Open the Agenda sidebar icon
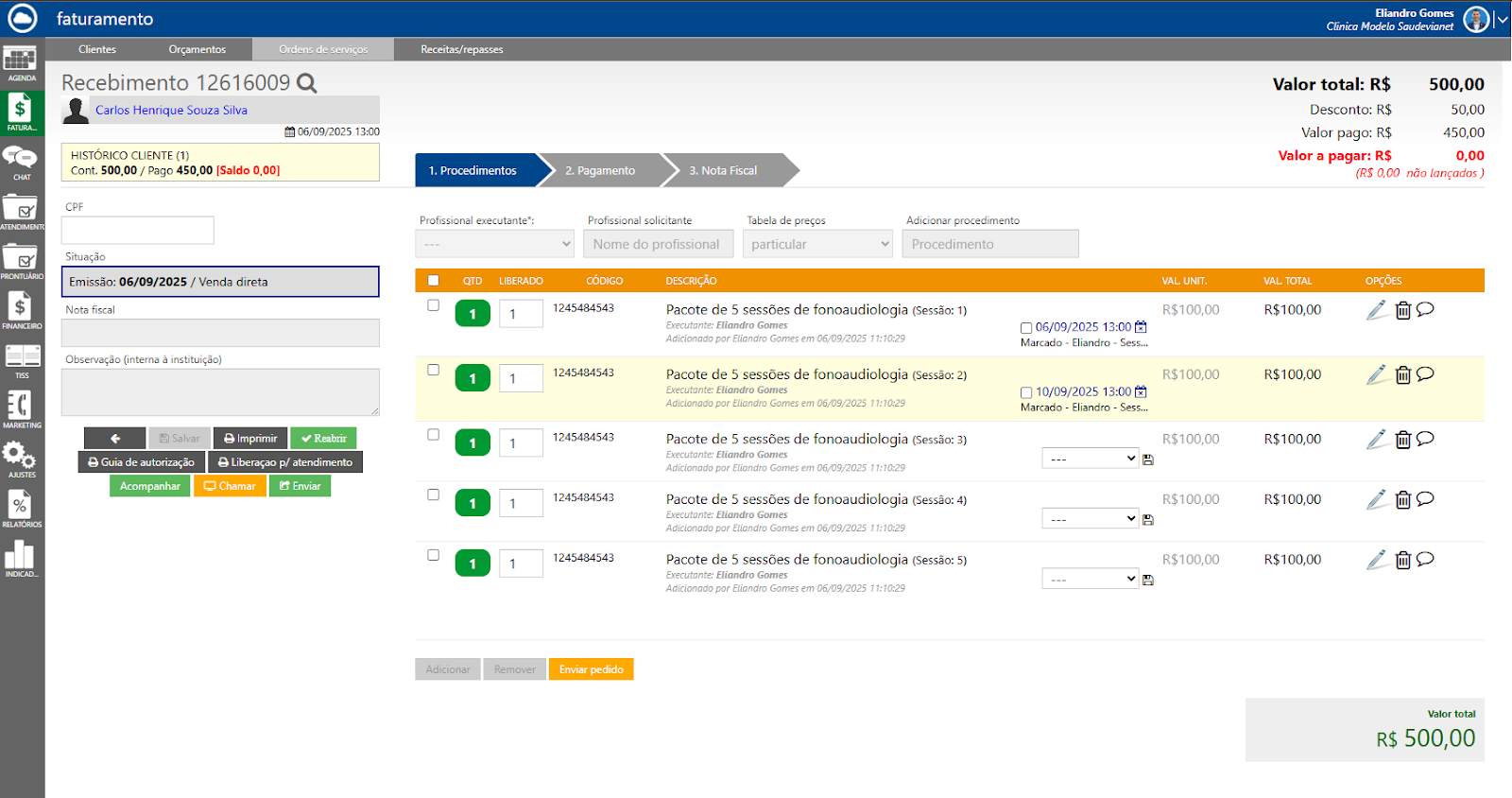 21,63
